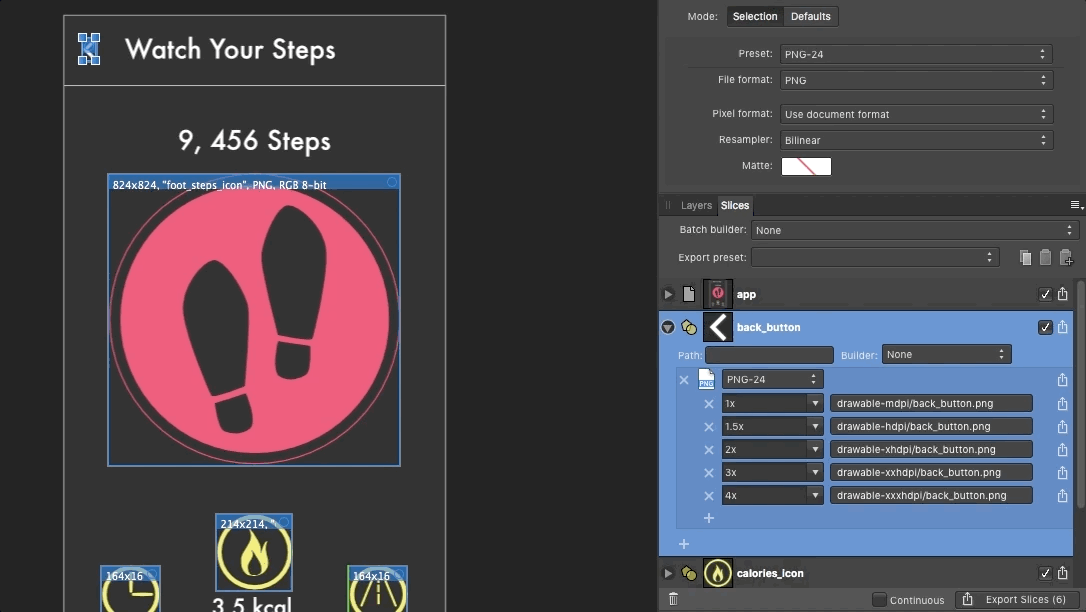This screenshot has width=1086, height=612.
Task: Click the trash icon to delete slice
Action: pyautogui.click(x=674, y=599)
